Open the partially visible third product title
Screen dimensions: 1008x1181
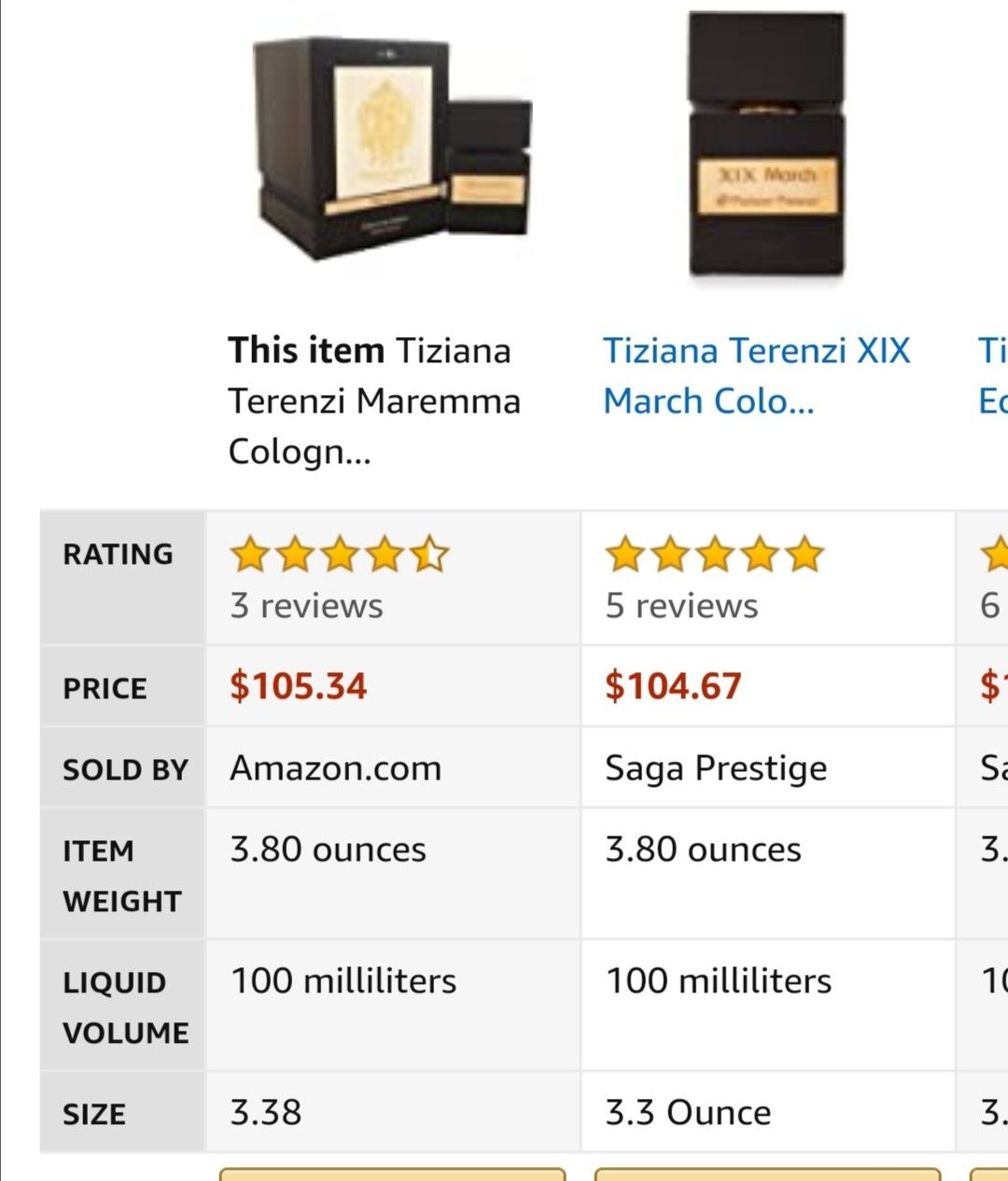[x=991, y=375]
